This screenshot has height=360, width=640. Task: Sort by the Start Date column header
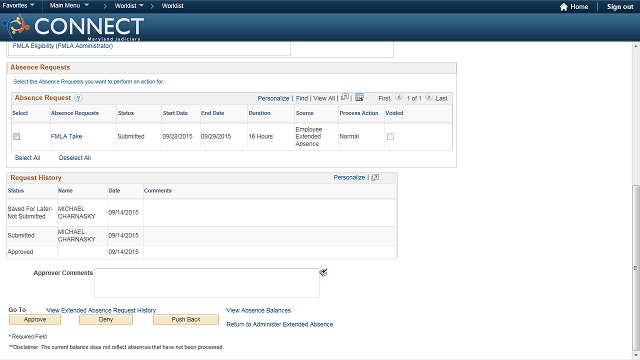pyautogui.click(x=175, y=113)
